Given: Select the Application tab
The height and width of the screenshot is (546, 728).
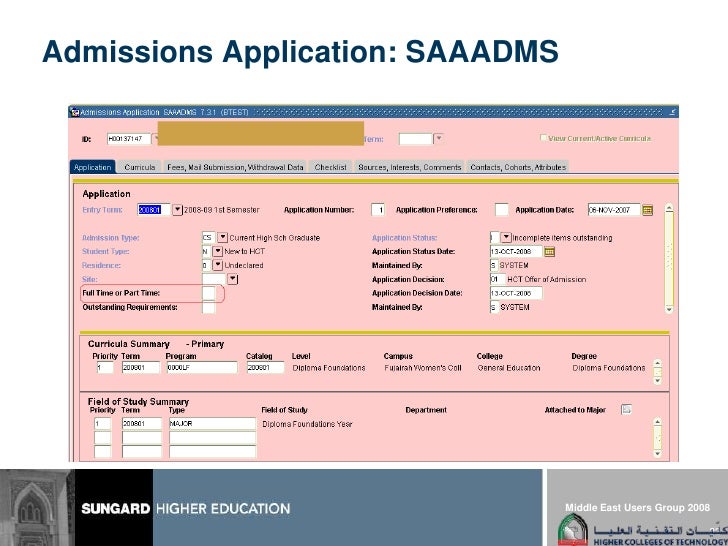Looking at the screenshot, I should tap(93, 167).
